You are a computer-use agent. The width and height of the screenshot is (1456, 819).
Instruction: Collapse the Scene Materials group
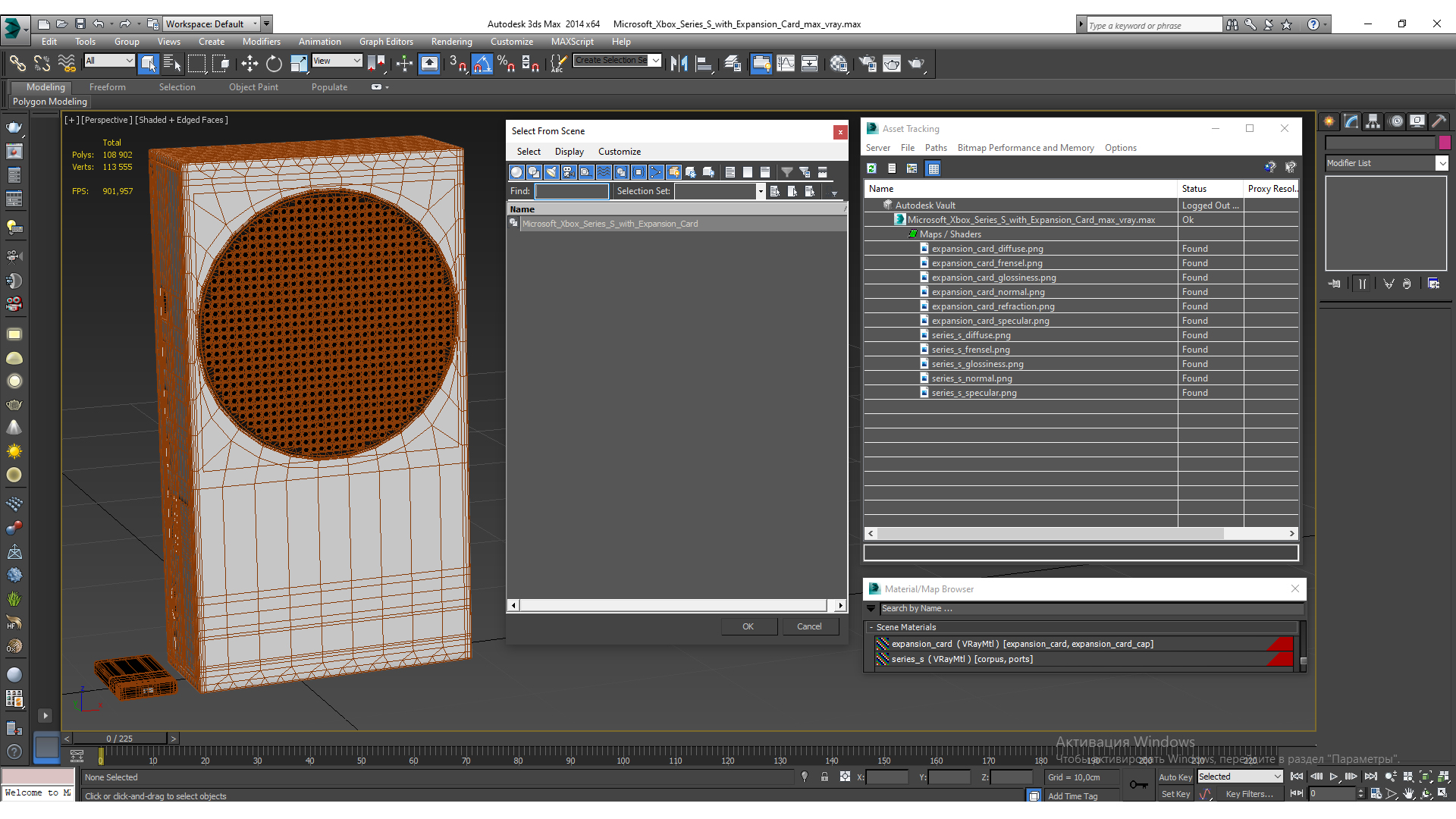click(871, 627)
